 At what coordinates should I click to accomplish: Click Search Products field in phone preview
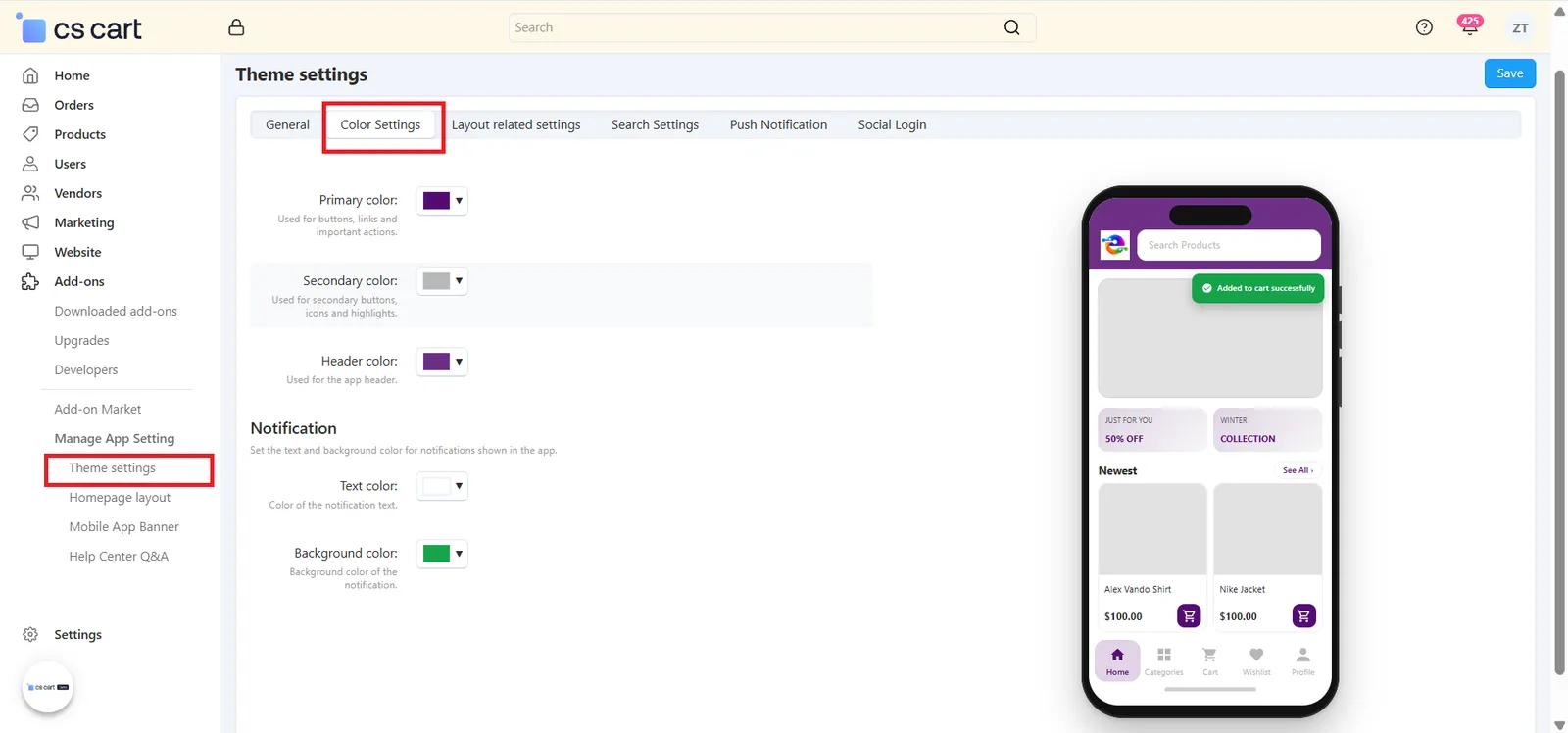(x=1229, y=245)
